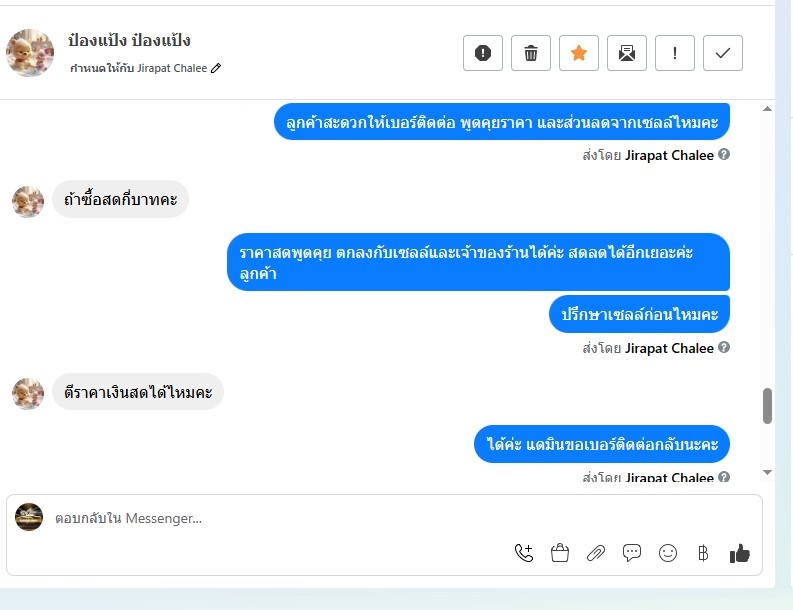Edit assignment with the pencil next to Jirapat Chalee
The height and width of the screenshot is (610, 793).
click(216, 68)
